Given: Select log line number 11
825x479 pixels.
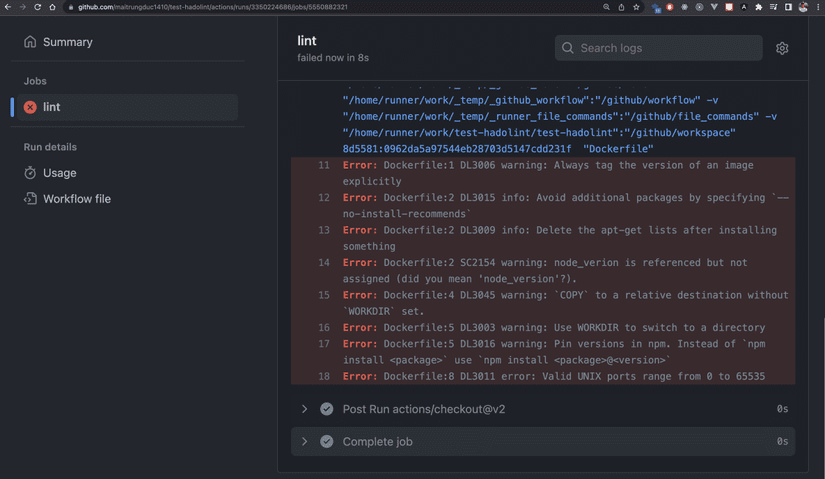Looking at the screenshot, I should point(324,165).
